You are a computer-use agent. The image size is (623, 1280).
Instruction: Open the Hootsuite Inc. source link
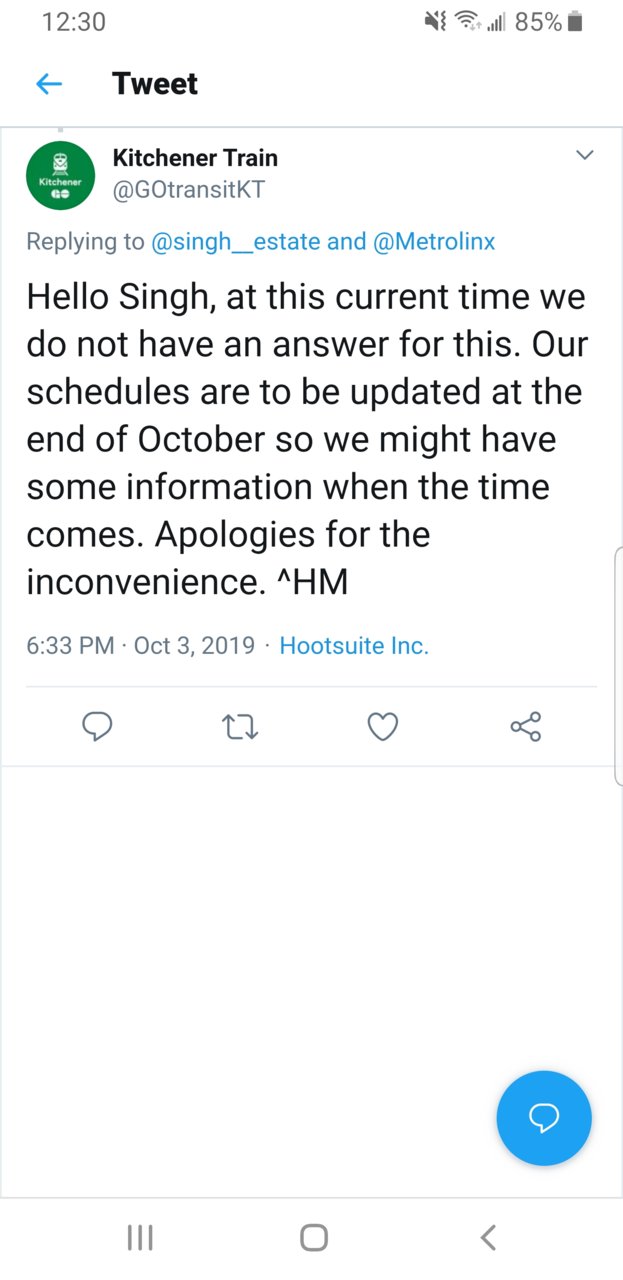[354, 645]
